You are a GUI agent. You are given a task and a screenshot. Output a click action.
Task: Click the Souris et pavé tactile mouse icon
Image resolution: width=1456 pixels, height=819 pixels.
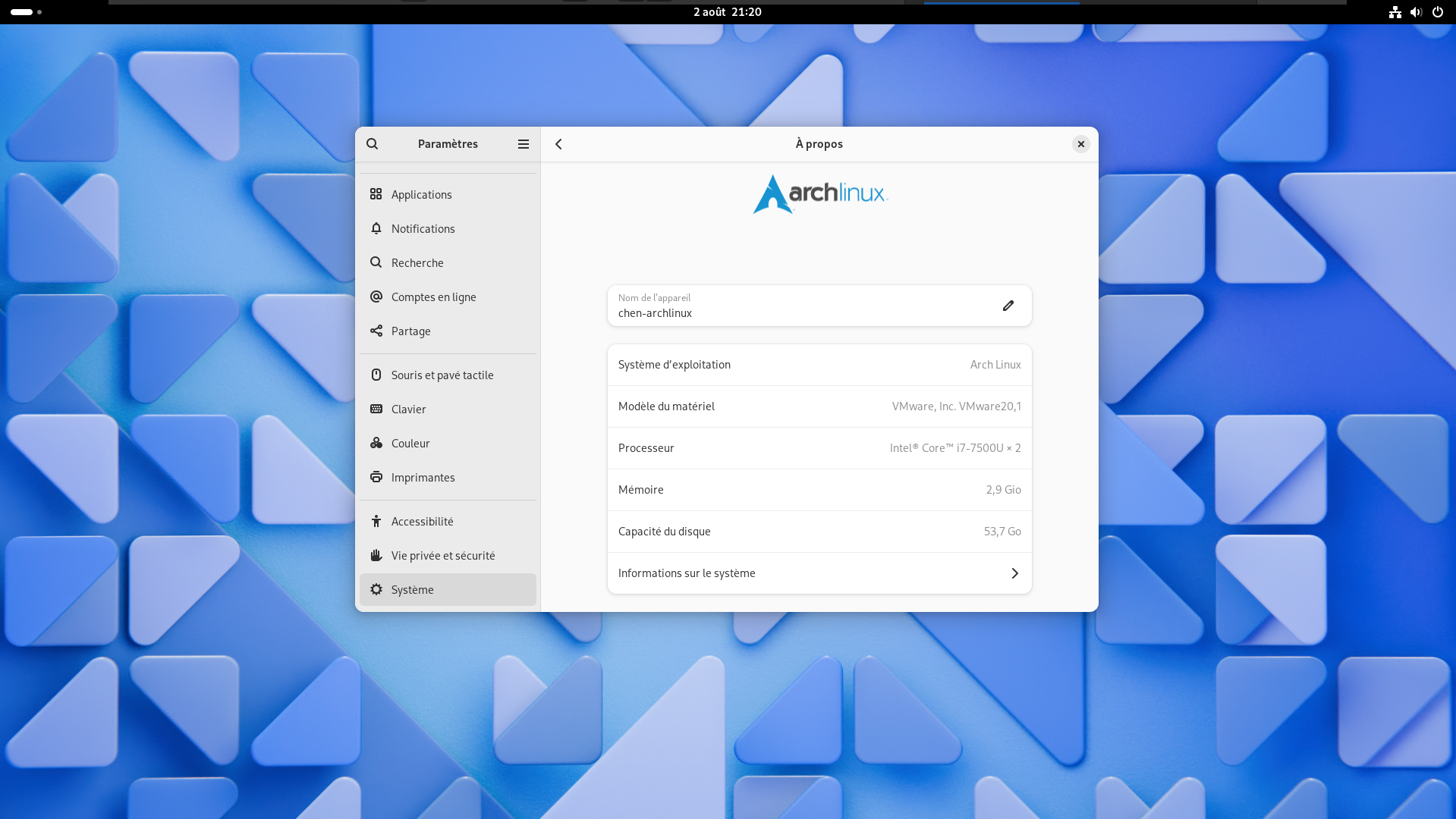tap(376, 375)
